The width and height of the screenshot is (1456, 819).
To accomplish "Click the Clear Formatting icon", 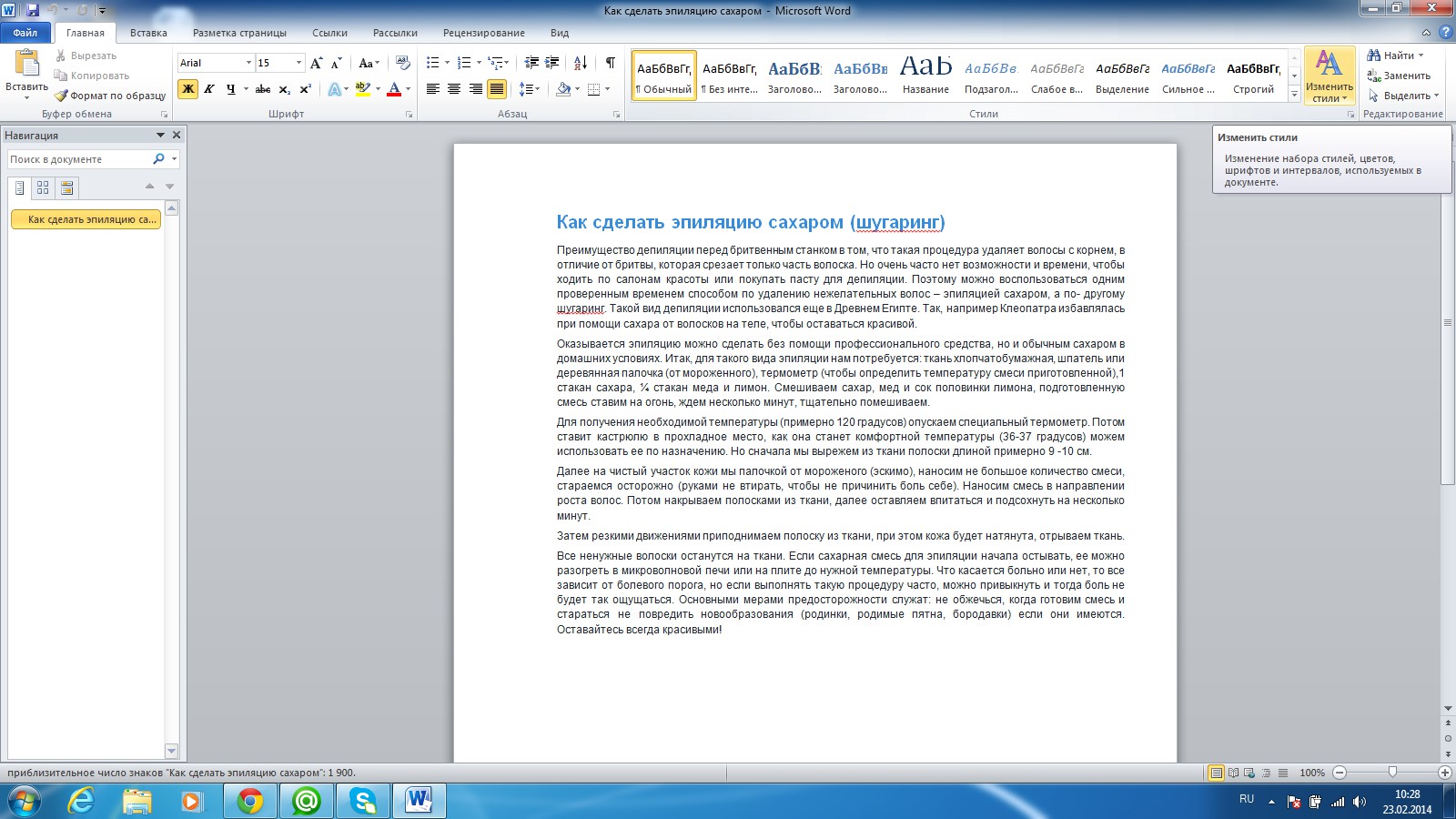I will (402, 63).
